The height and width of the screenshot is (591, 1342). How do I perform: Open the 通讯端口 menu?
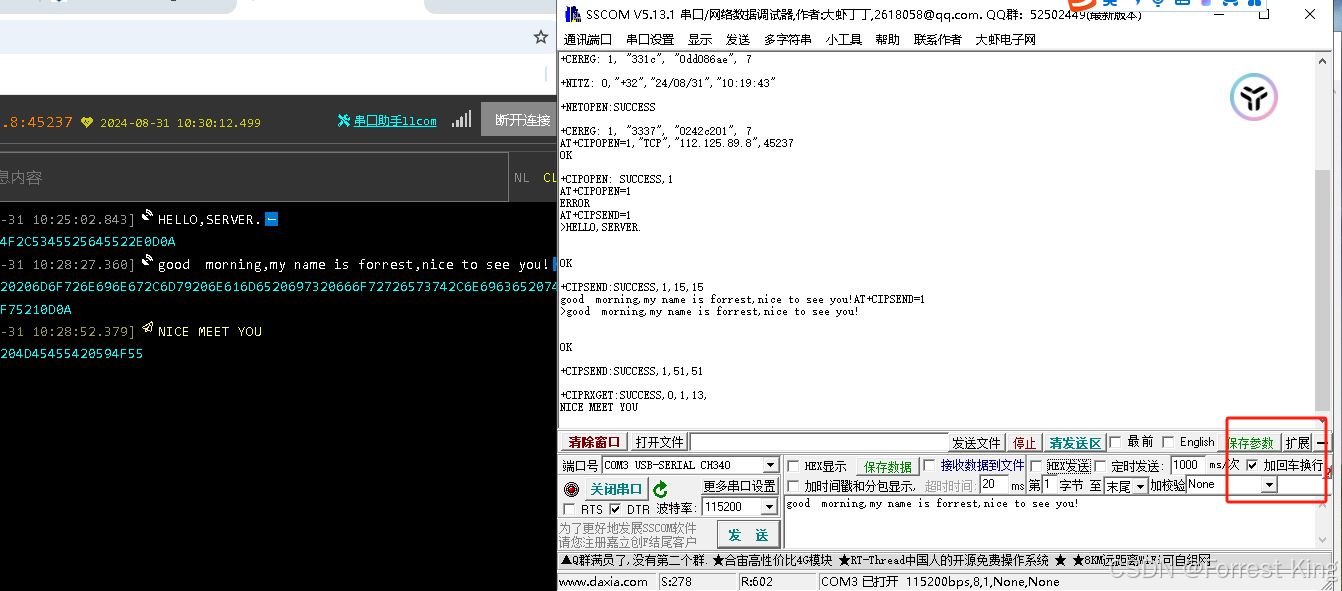coord(587,39)
